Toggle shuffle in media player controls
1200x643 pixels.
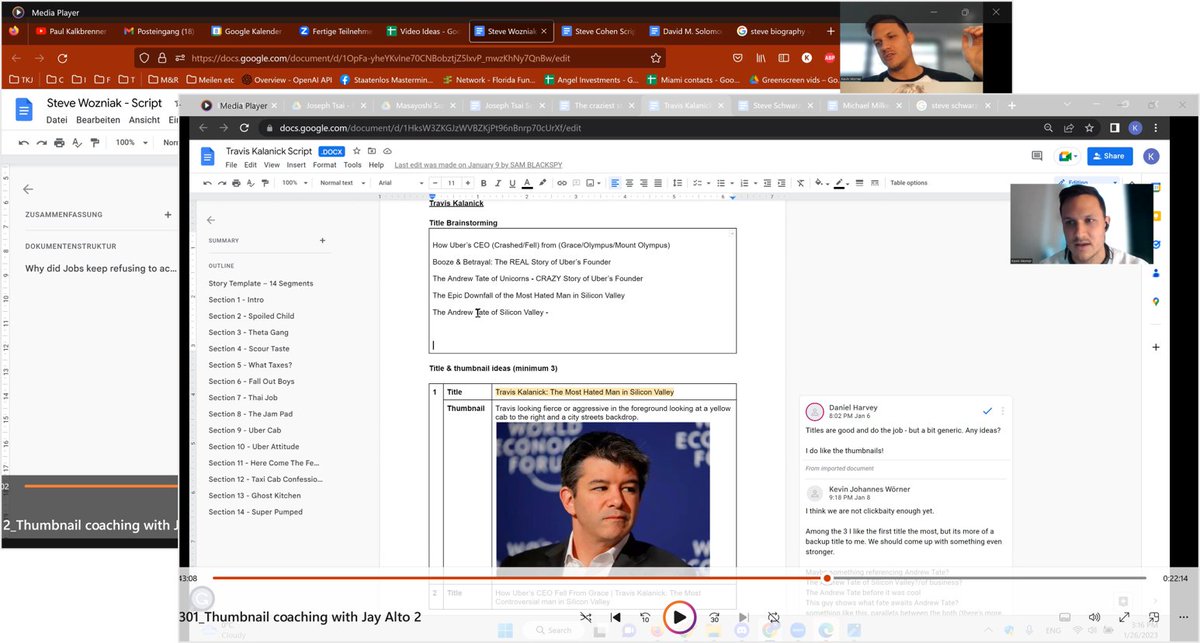pyautogui.click(x=586, y=617)
